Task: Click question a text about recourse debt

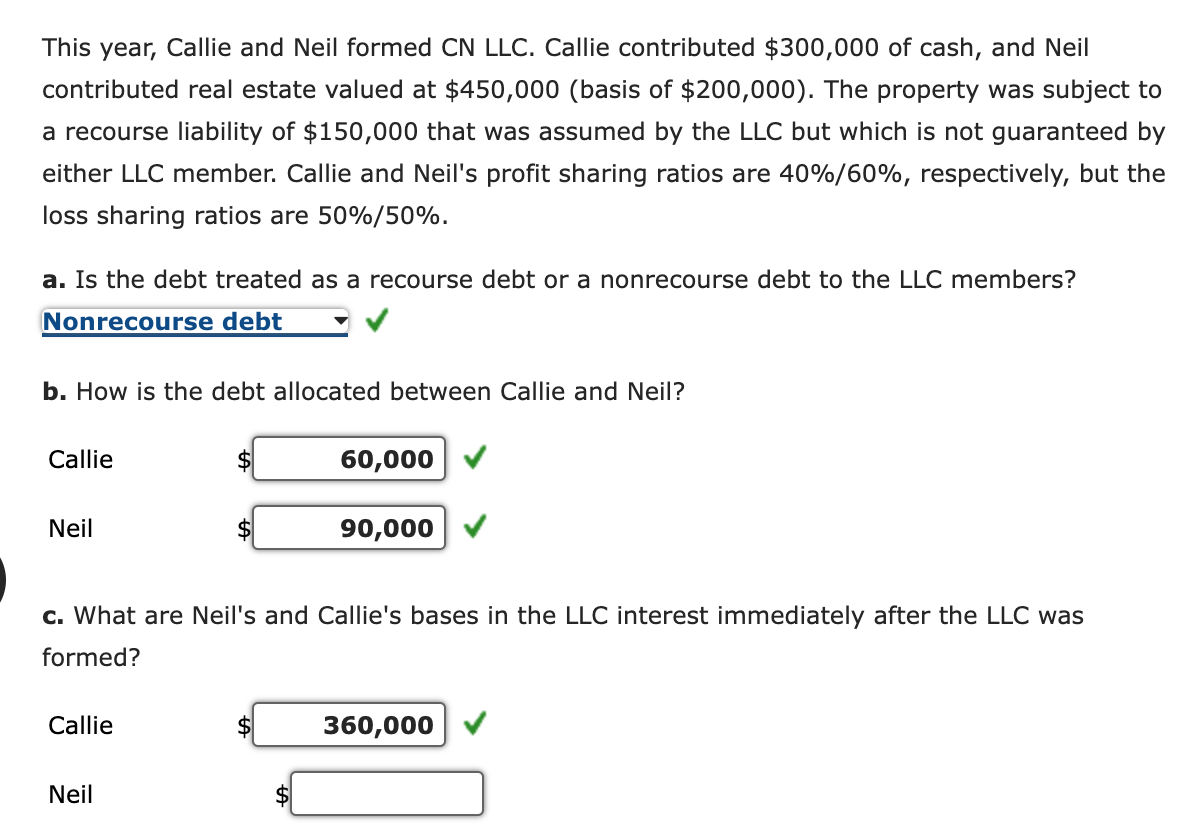Action: click(559, 279)
